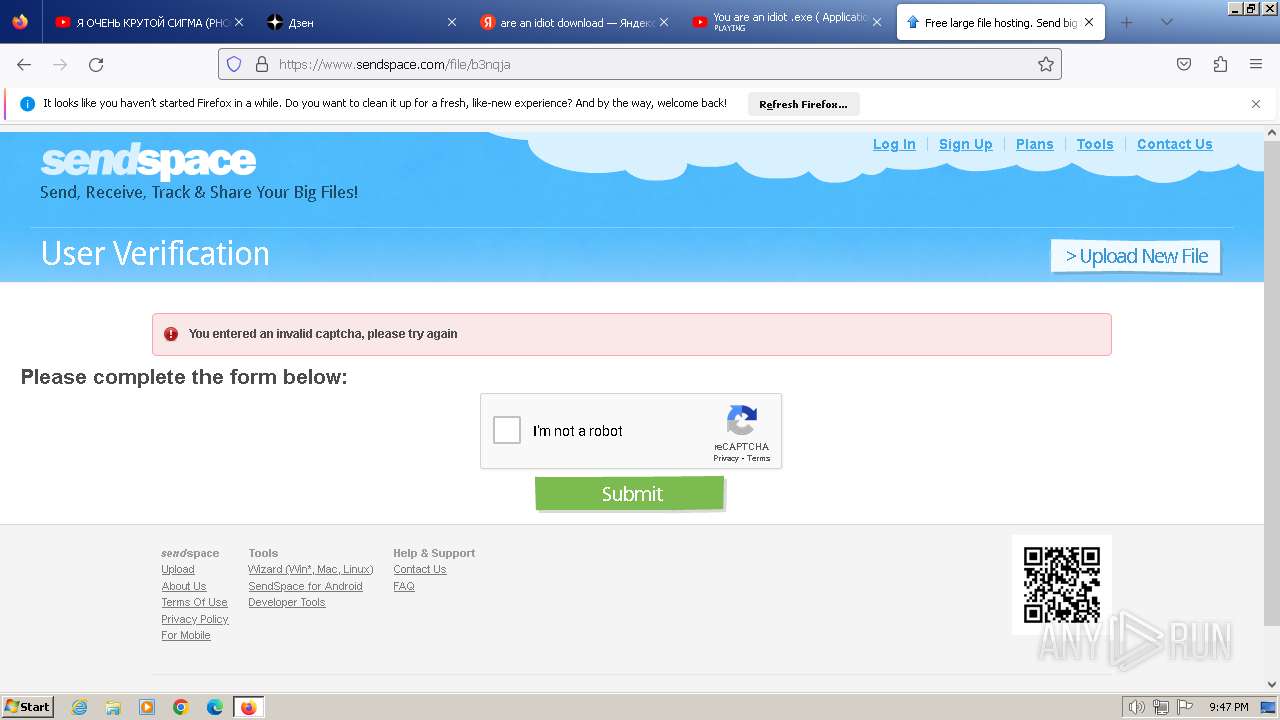
Task: Launch Internet Explorer from the taskbar
Action: pyautogui.click(x=79, y=707)
